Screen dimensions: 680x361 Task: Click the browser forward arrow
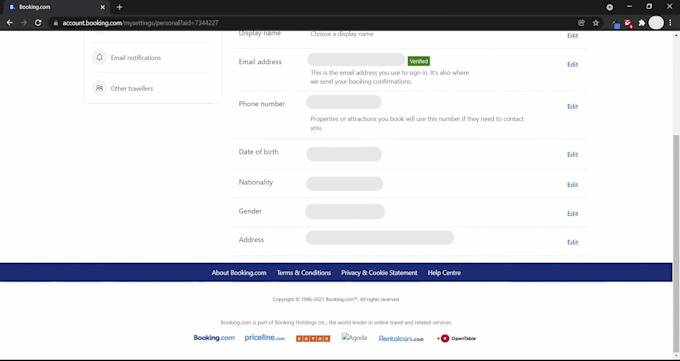[x=24, y=23]
